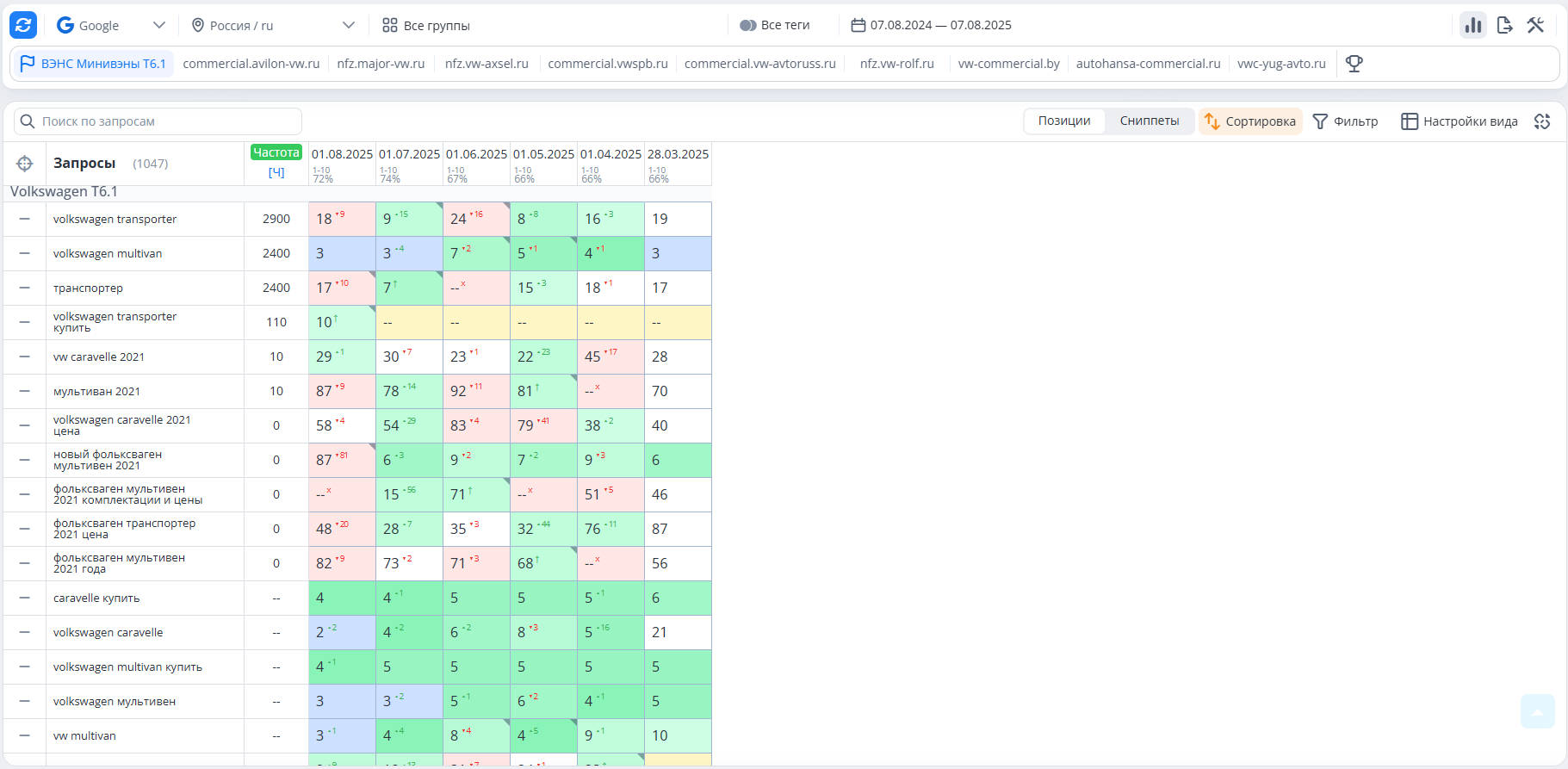Focus the Поиск по запросам search field
1568x769 pixels.
(158, 121)
